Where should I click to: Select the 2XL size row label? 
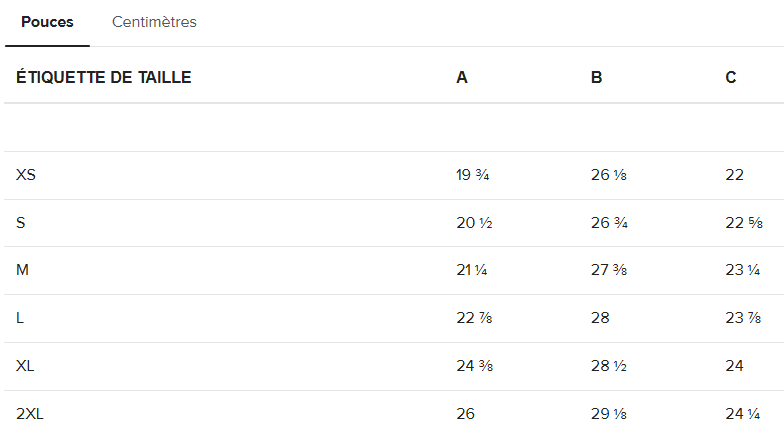(30, 414)
